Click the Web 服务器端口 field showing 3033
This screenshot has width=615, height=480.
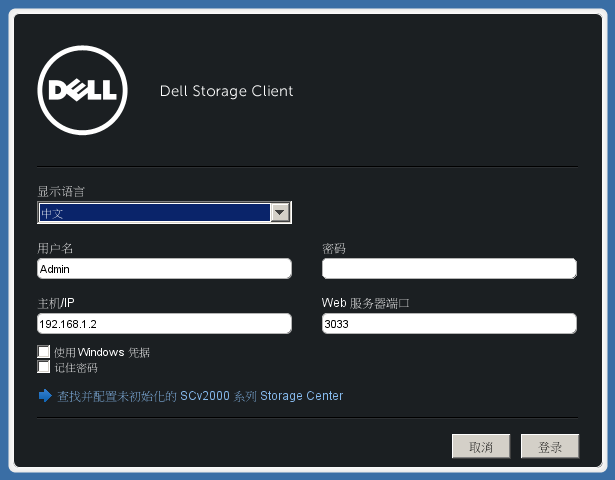coord(449,324)
